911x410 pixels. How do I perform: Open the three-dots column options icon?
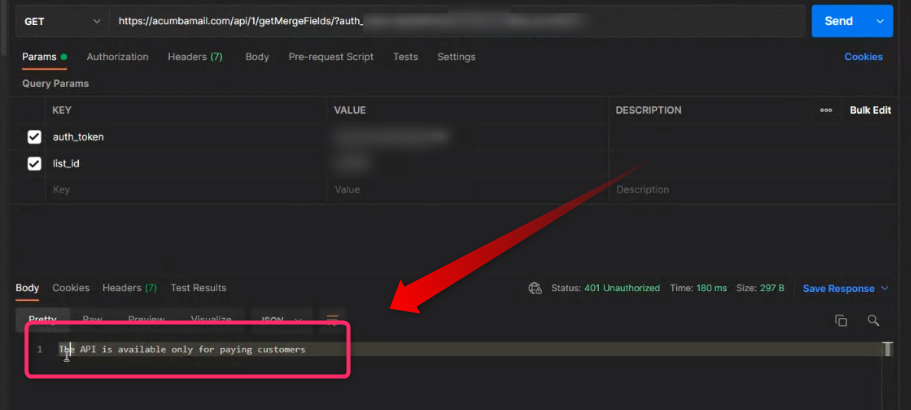click(826, 110)
